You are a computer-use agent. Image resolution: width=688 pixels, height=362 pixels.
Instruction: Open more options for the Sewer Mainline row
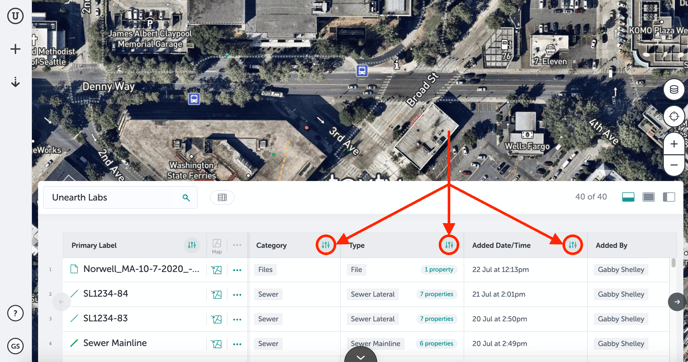point(237,344)
